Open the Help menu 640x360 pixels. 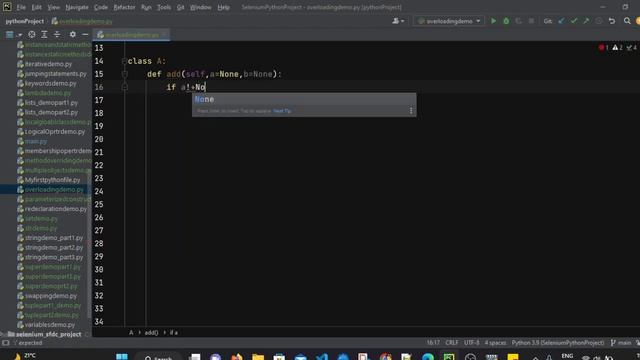pos(223,7)
